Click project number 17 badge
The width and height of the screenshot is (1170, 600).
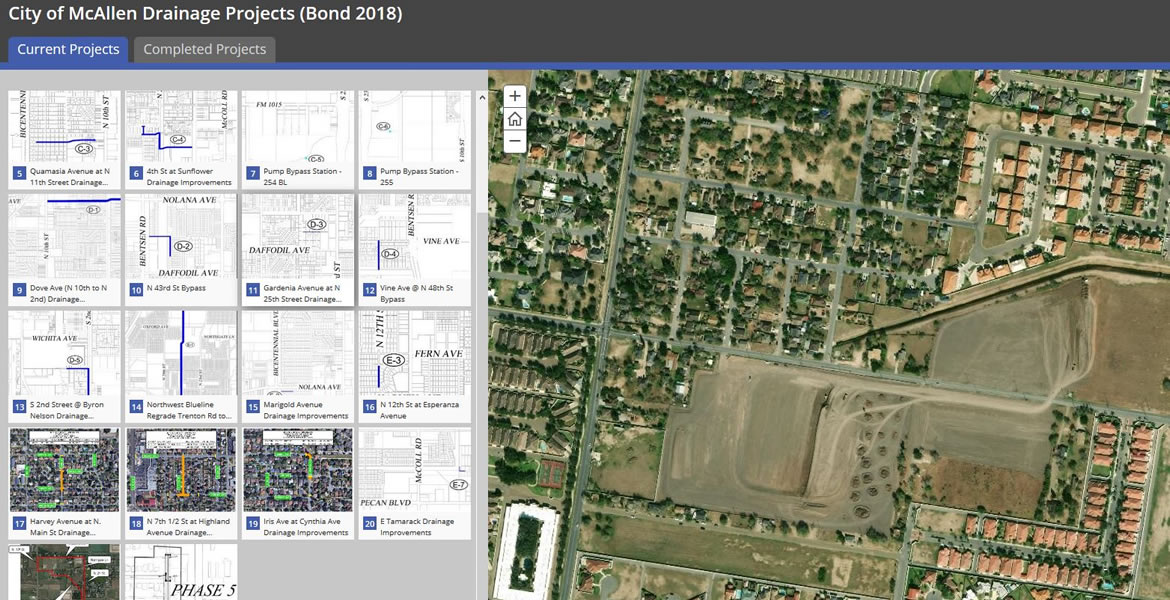coord(19,524)
